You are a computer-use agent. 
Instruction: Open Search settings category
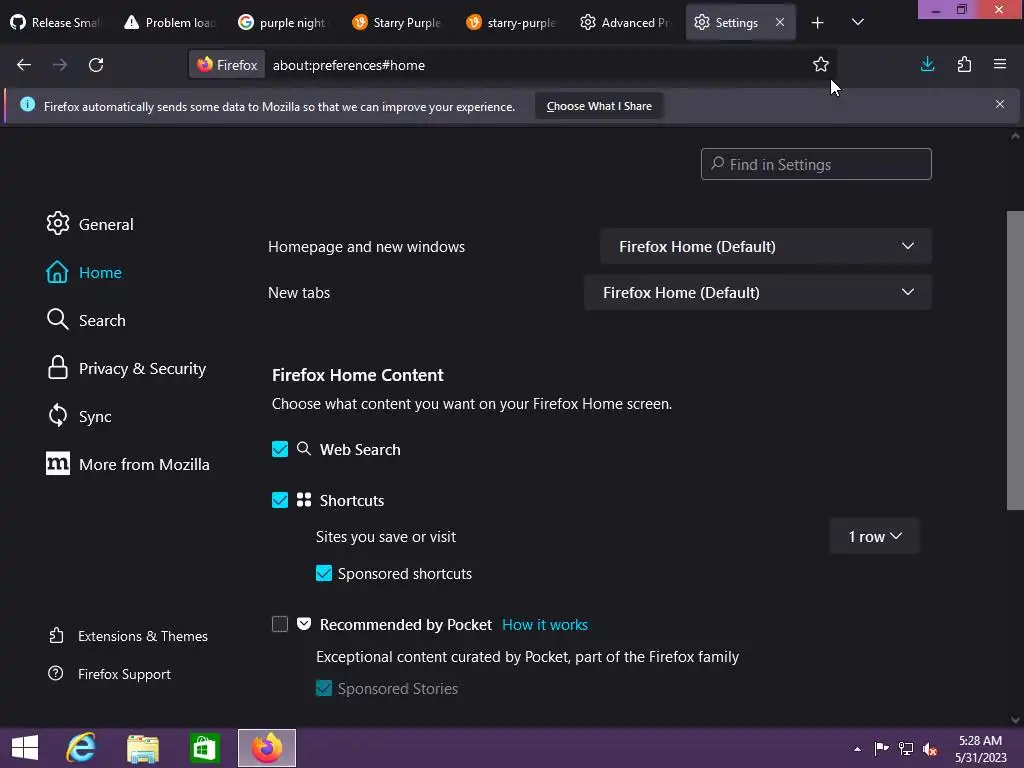(x=86, y=320)
